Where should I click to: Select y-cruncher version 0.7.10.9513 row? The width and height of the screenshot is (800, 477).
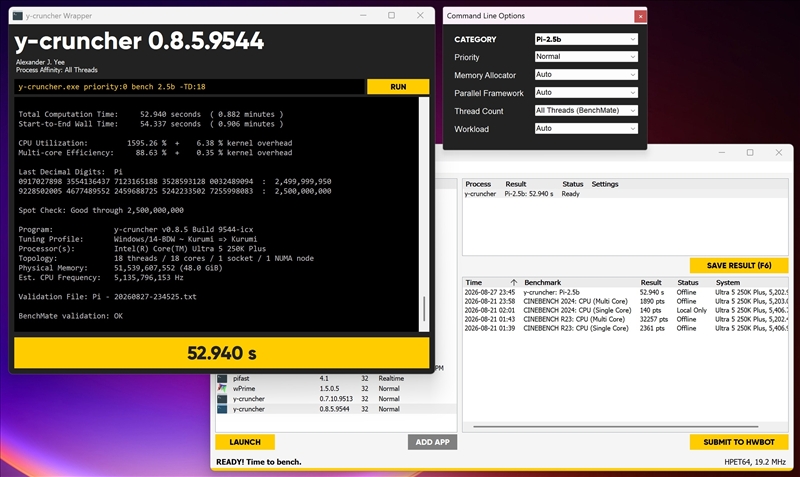click(x=336, y=399)
